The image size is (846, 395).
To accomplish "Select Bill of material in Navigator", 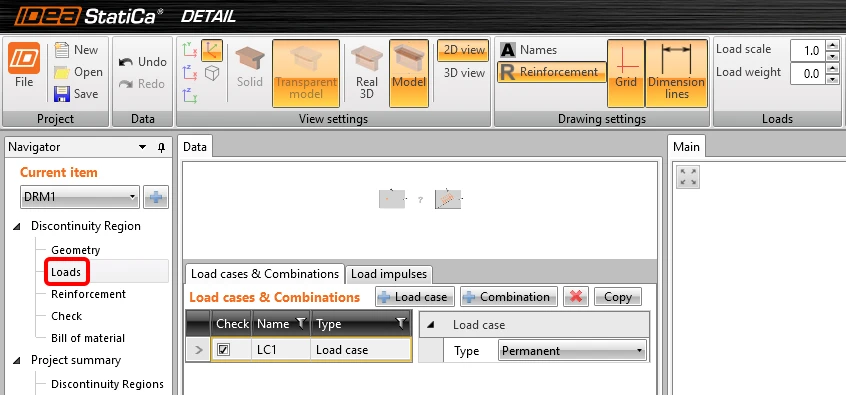I will (88, 338).
